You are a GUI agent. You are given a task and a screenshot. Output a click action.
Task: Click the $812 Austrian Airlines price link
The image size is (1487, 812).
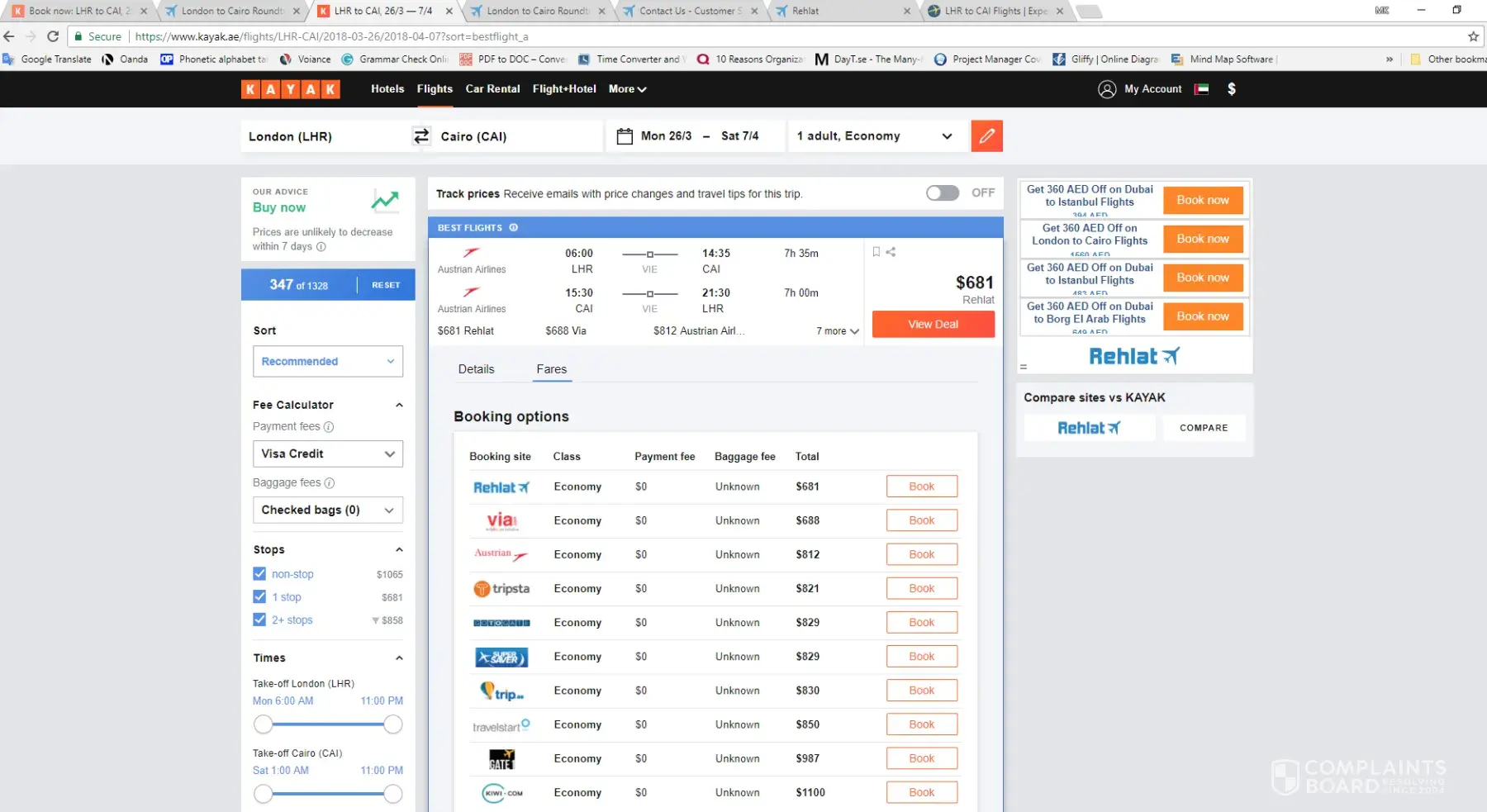pyautogui.click(x=699, y=331)
